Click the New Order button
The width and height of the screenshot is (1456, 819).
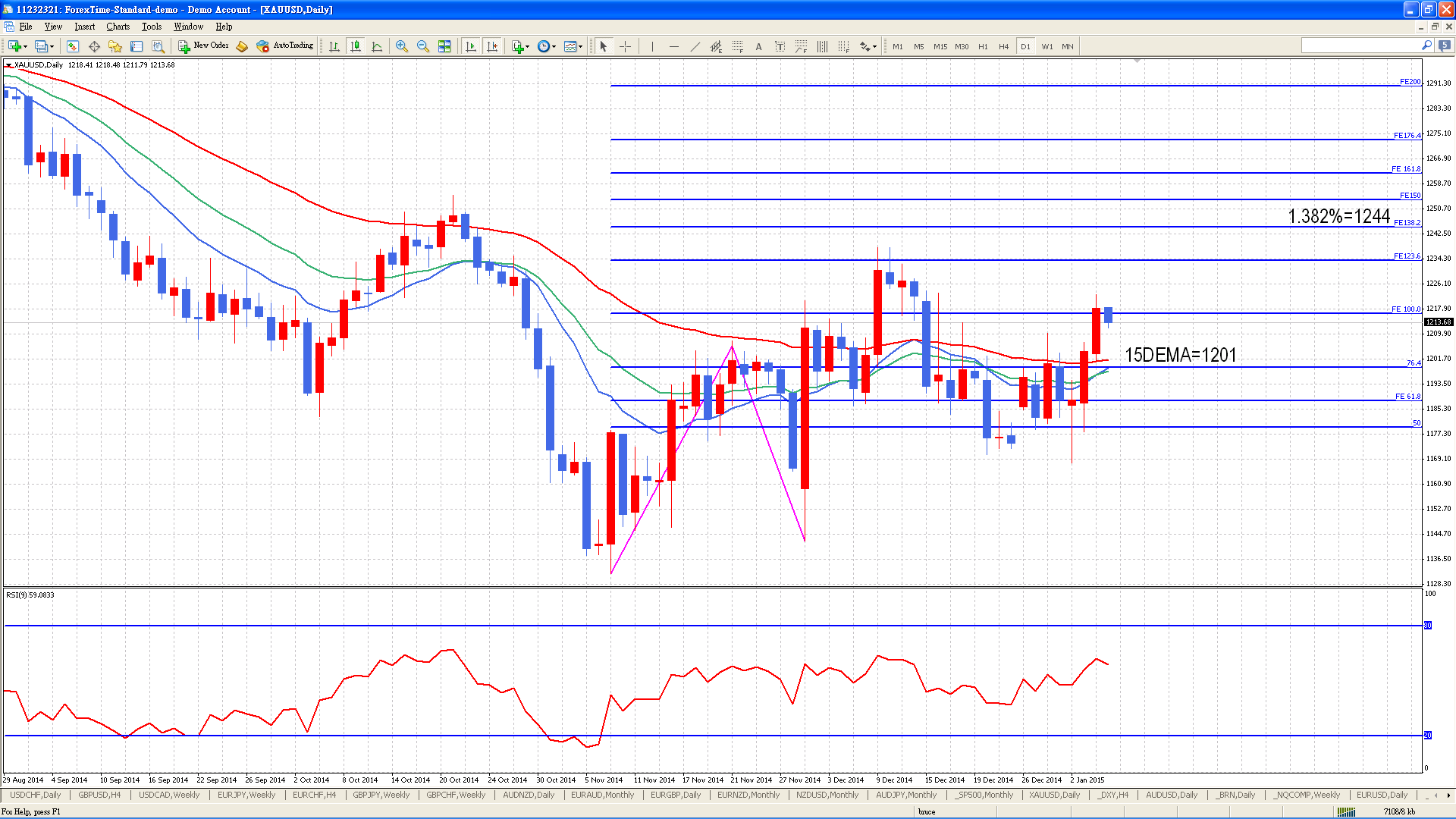pyautogui.click(x=203, y=46)
